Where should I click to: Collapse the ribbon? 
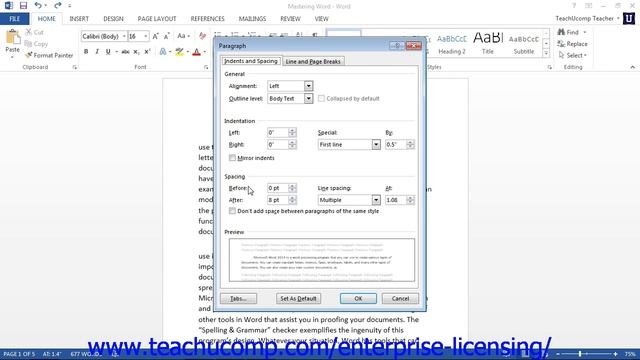coord(632,67)
